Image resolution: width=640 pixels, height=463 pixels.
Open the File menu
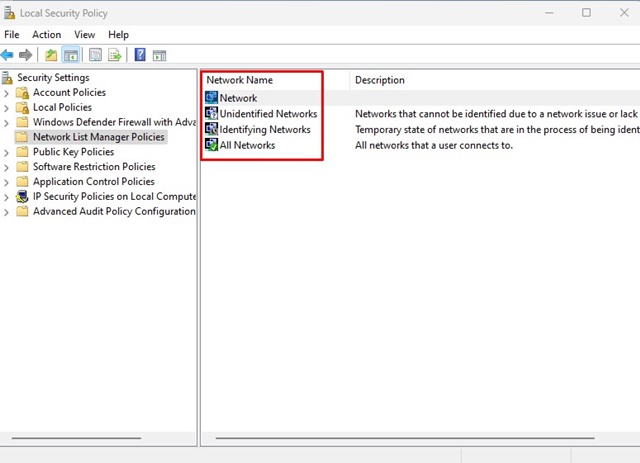click(x=12, y=35)
